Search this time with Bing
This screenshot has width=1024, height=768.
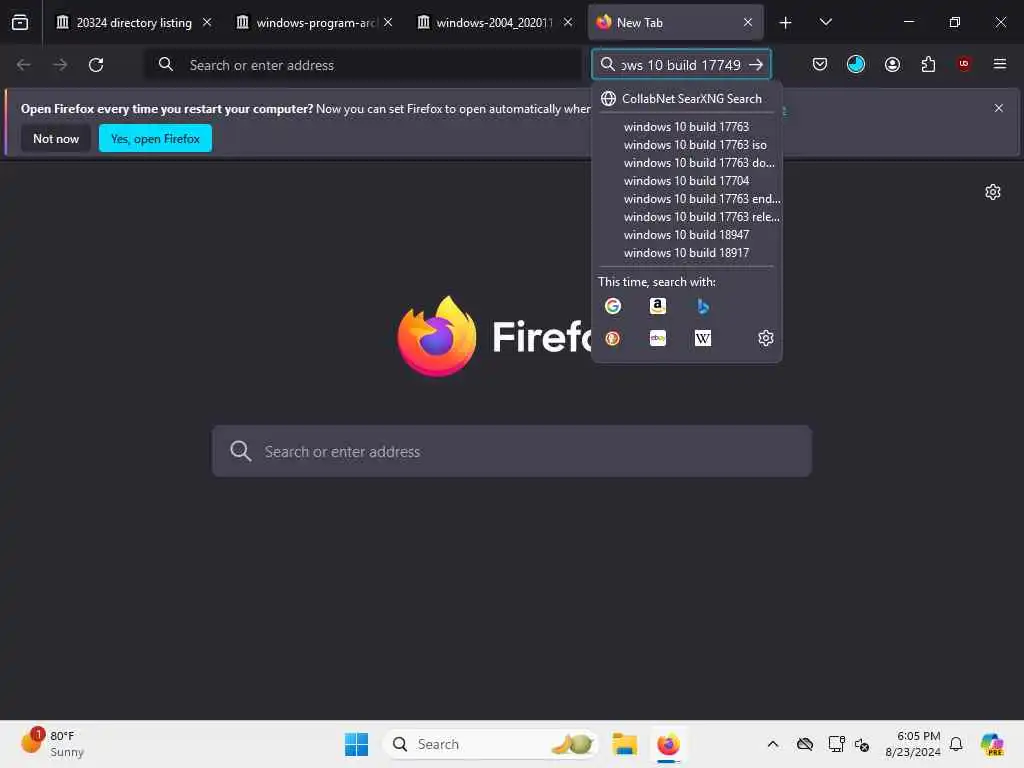pyautogui.click(x=703, y=306)
